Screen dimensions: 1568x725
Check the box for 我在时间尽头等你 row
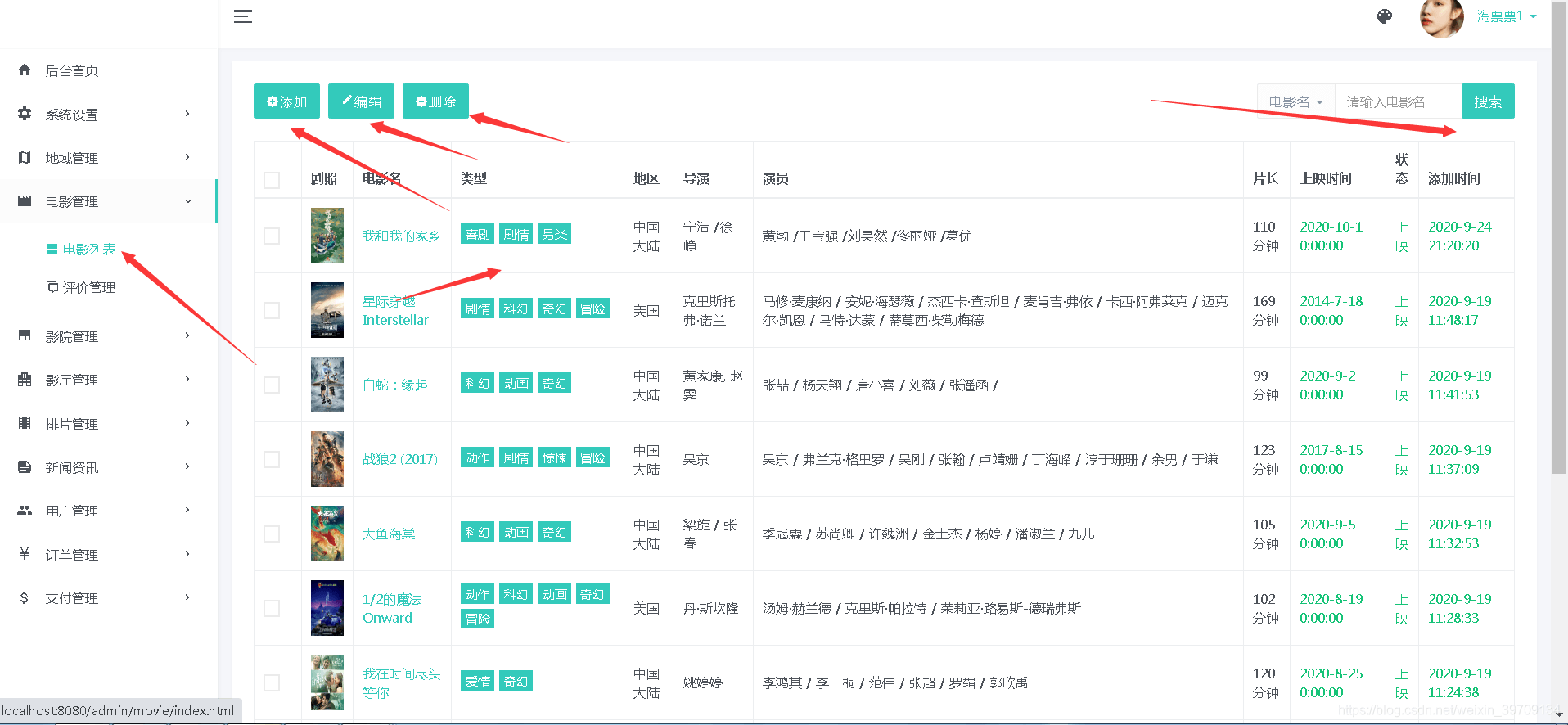[x=272, y=682]
